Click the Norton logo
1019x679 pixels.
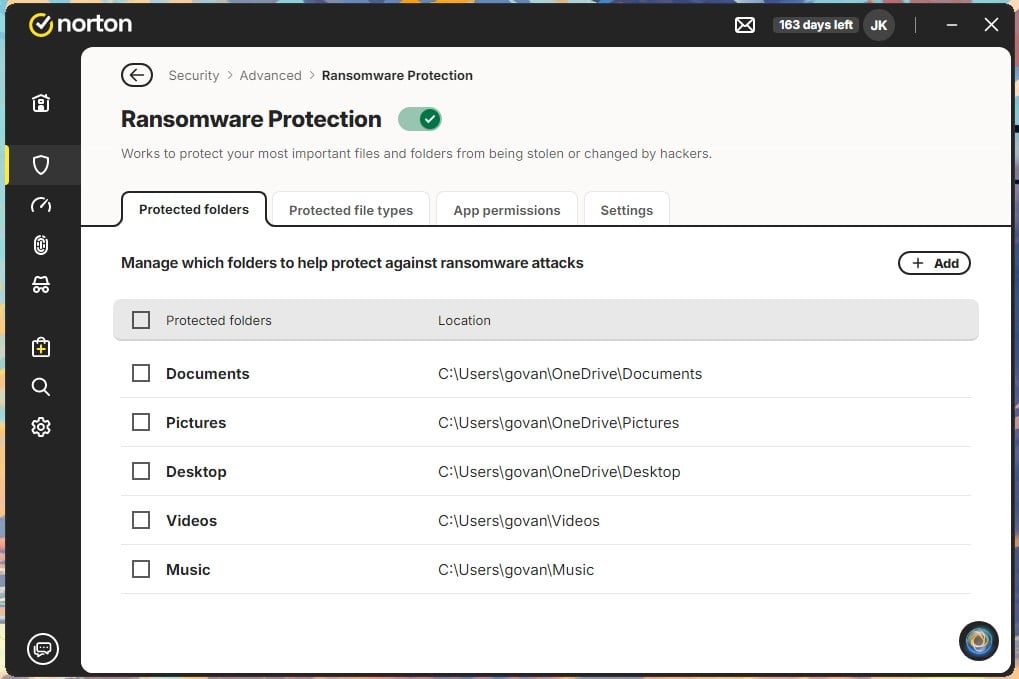point(81,25)
